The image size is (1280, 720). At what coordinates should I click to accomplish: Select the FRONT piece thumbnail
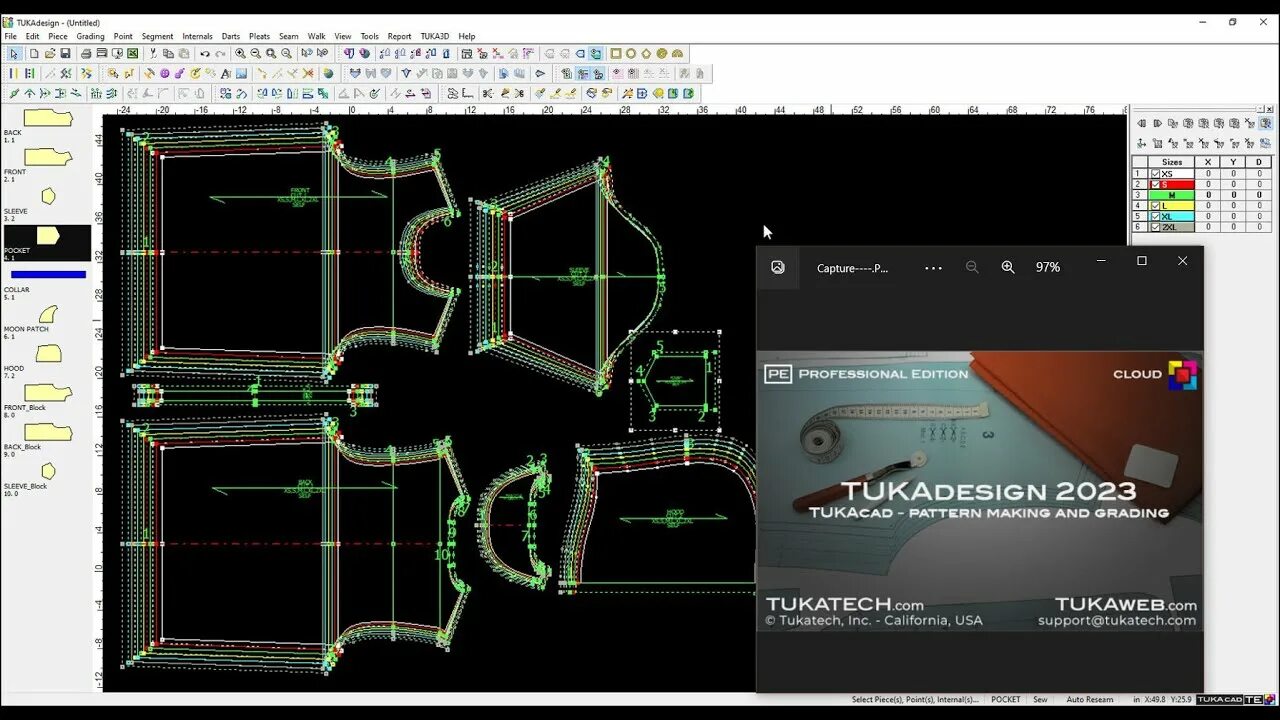(x=48, y=157)
